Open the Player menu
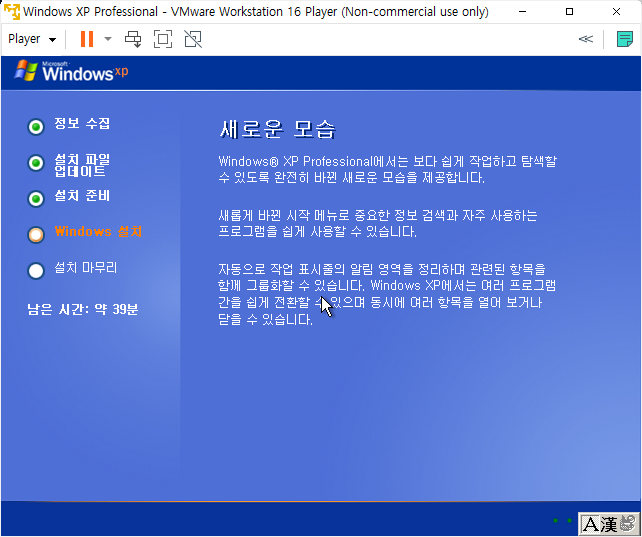This screenshot has width=642, height=537. pyautogui.click(x=32, y=39)
